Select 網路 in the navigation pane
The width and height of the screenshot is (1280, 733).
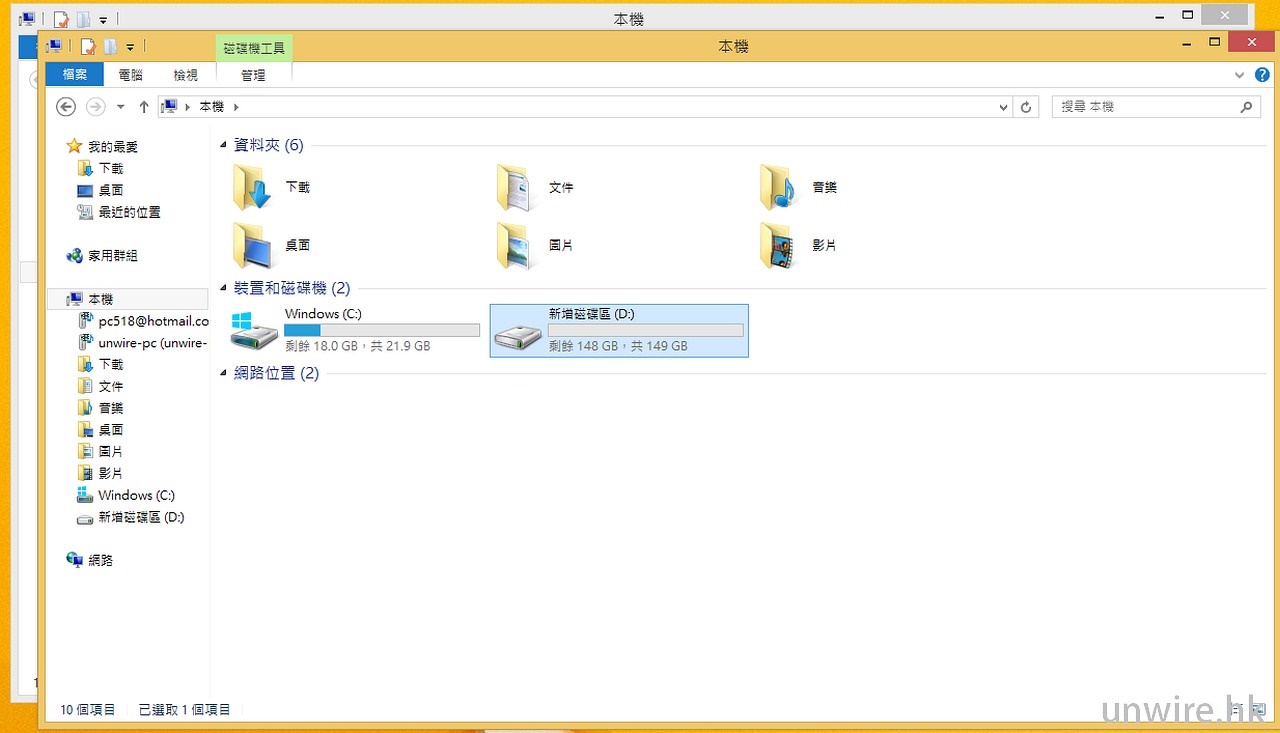coord(100,561)
